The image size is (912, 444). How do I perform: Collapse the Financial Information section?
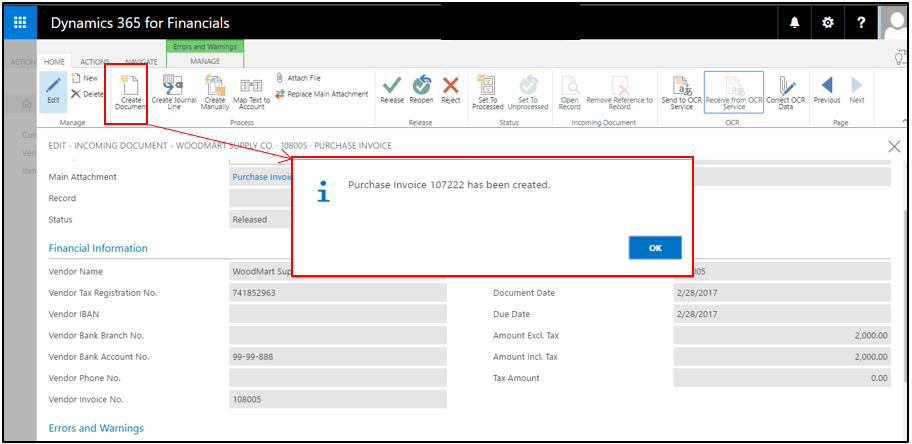[x=98, y=248]
